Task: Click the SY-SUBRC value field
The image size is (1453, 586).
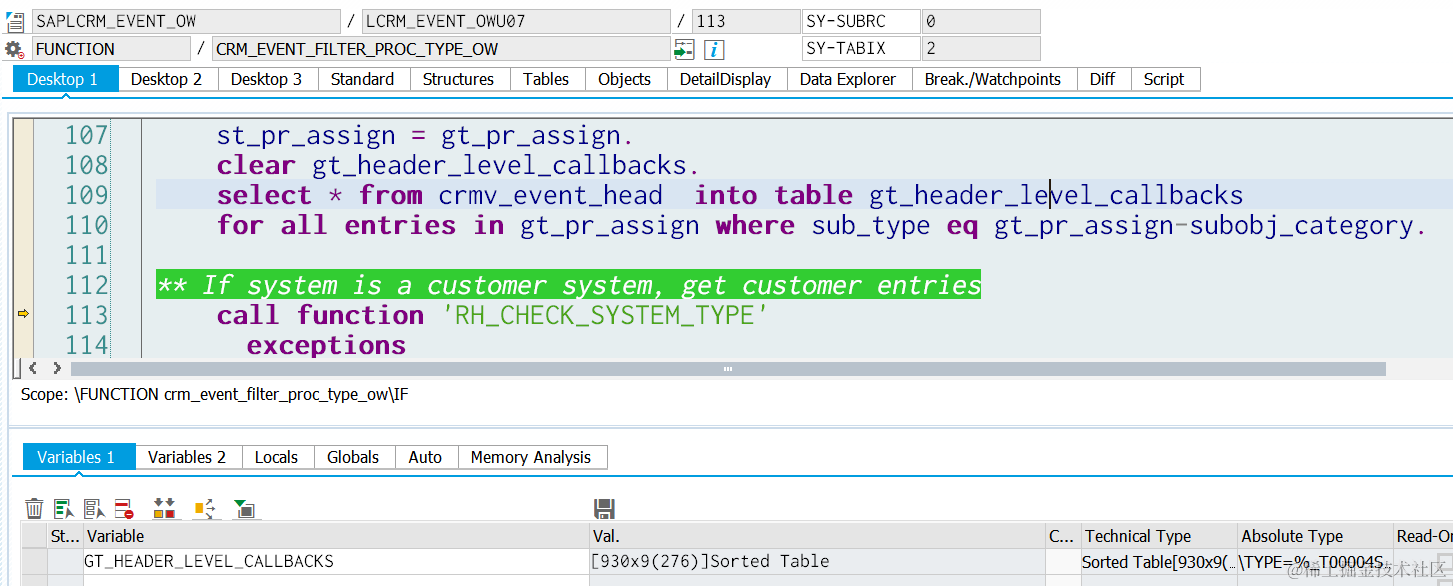Action: pos(980,21)
